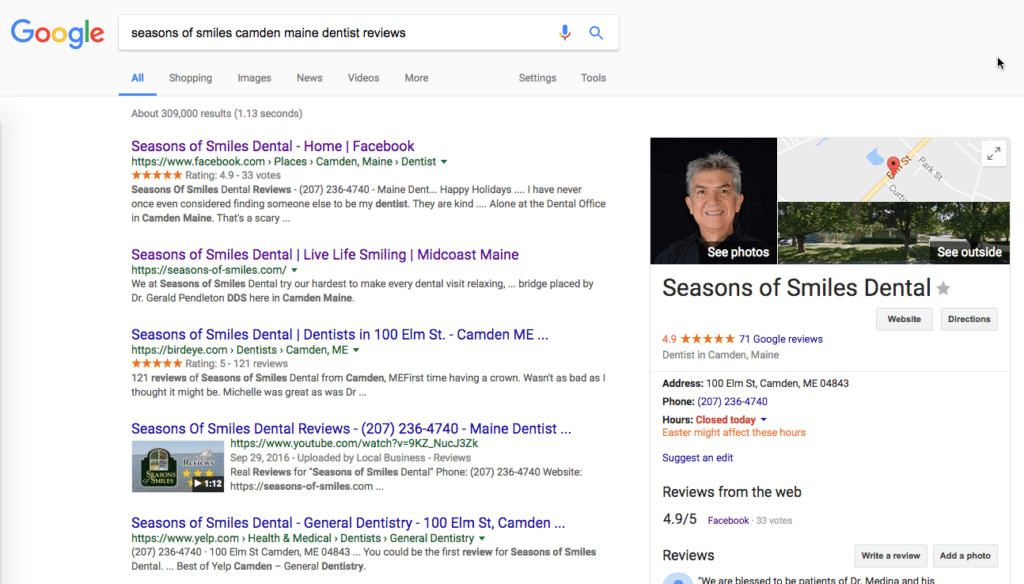
Task: Expand the Closed today hours dropdown
Action: pos(763,419)
